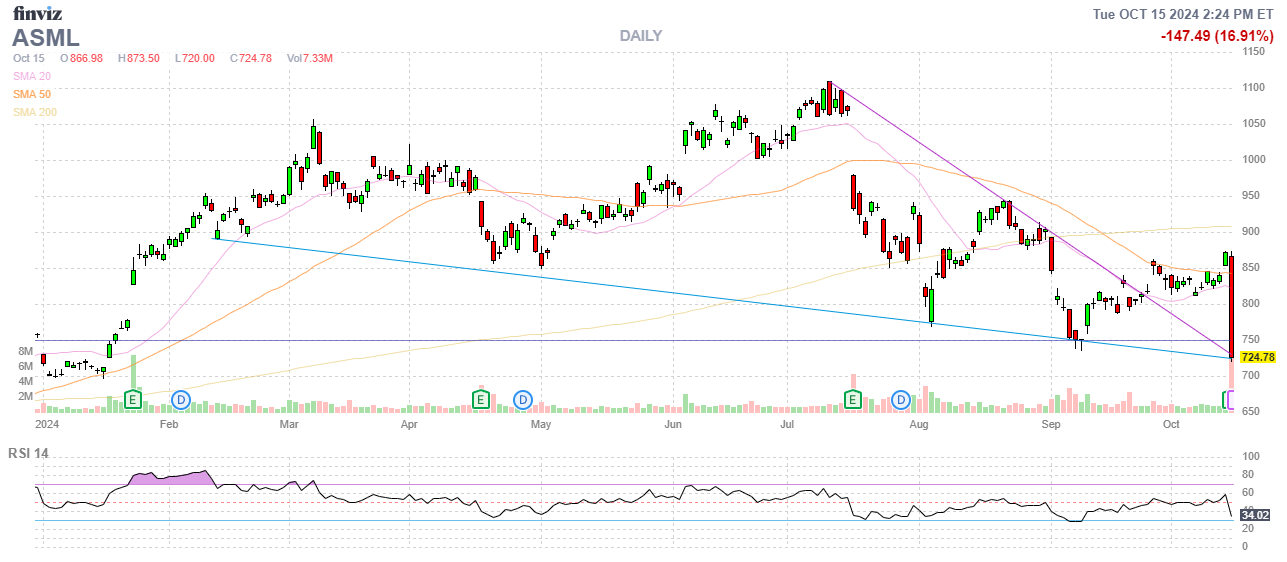Screen dimensions: 1287x562
Task: Click the DAILY timeframe label
Action: [x=640, y=36]
